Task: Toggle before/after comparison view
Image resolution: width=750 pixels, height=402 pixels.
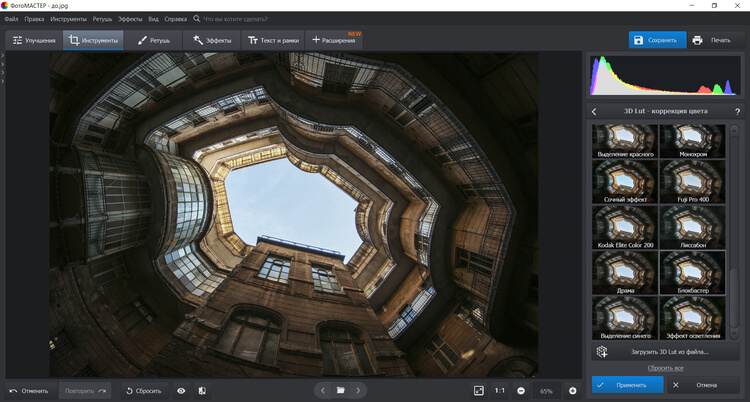Action: pos(202,390)
